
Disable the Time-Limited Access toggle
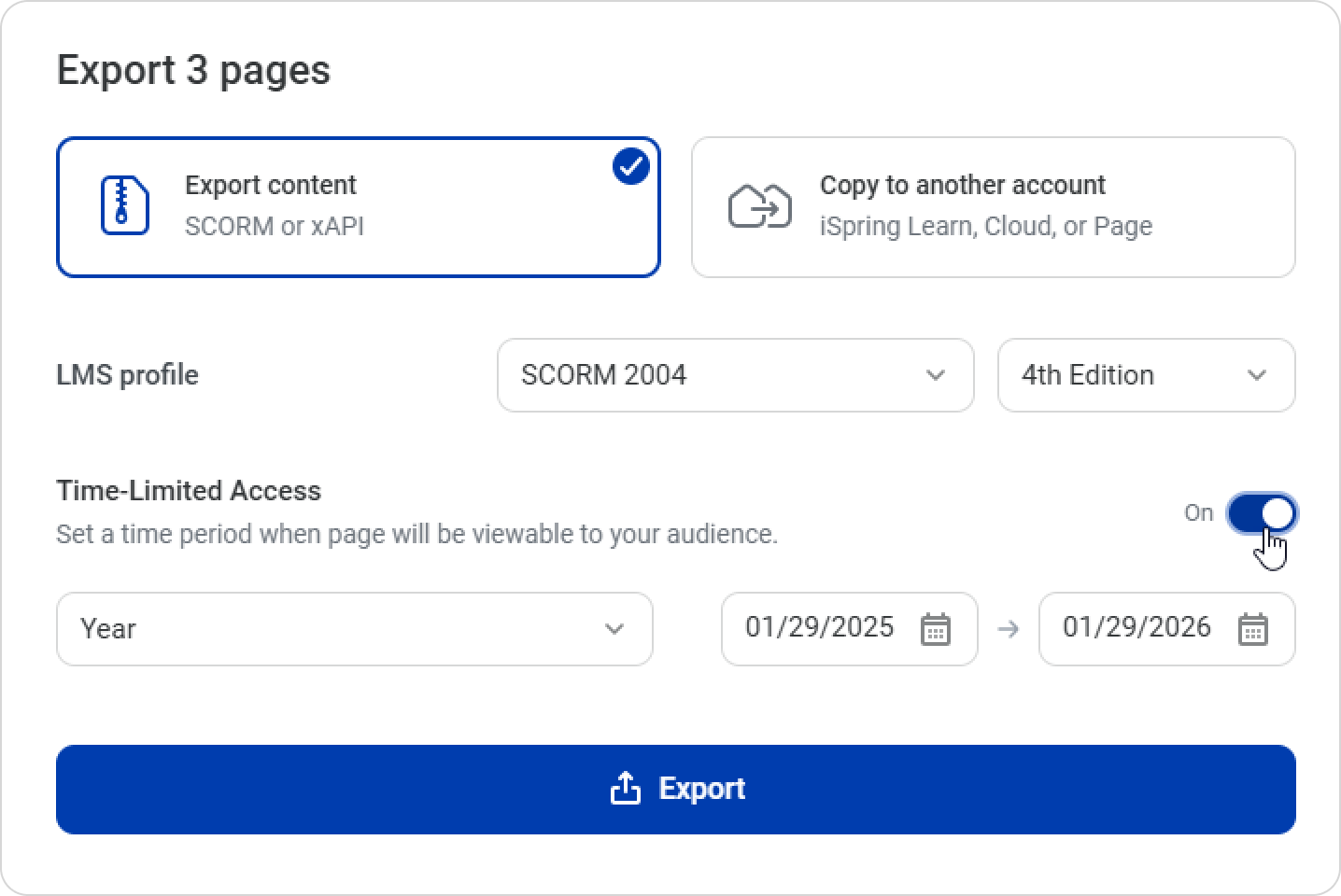pyautogui.click(x=1262, y=513)
